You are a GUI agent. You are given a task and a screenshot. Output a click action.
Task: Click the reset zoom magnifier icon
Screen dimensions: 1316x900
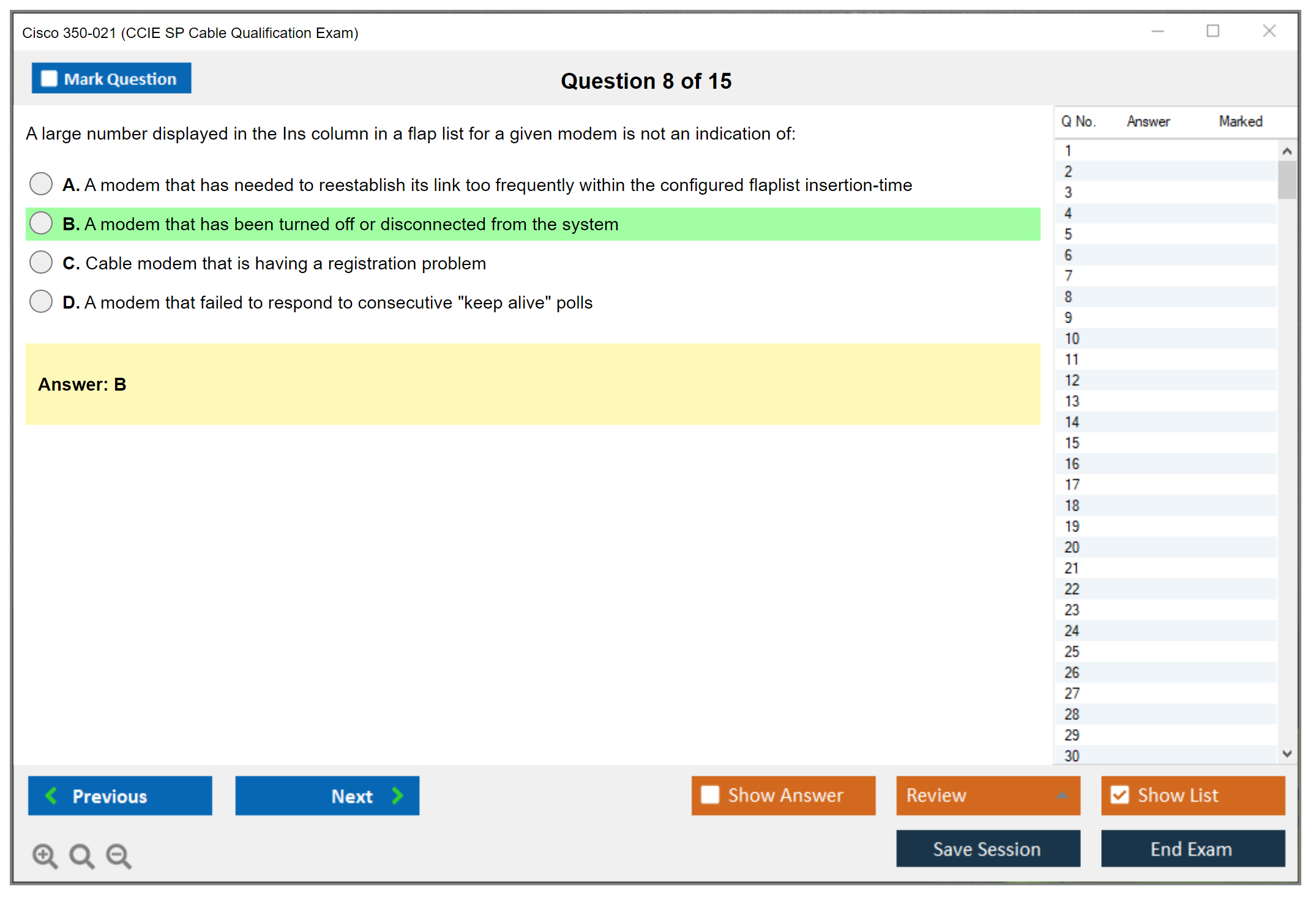pyautogui.click(x=81, y=855)
